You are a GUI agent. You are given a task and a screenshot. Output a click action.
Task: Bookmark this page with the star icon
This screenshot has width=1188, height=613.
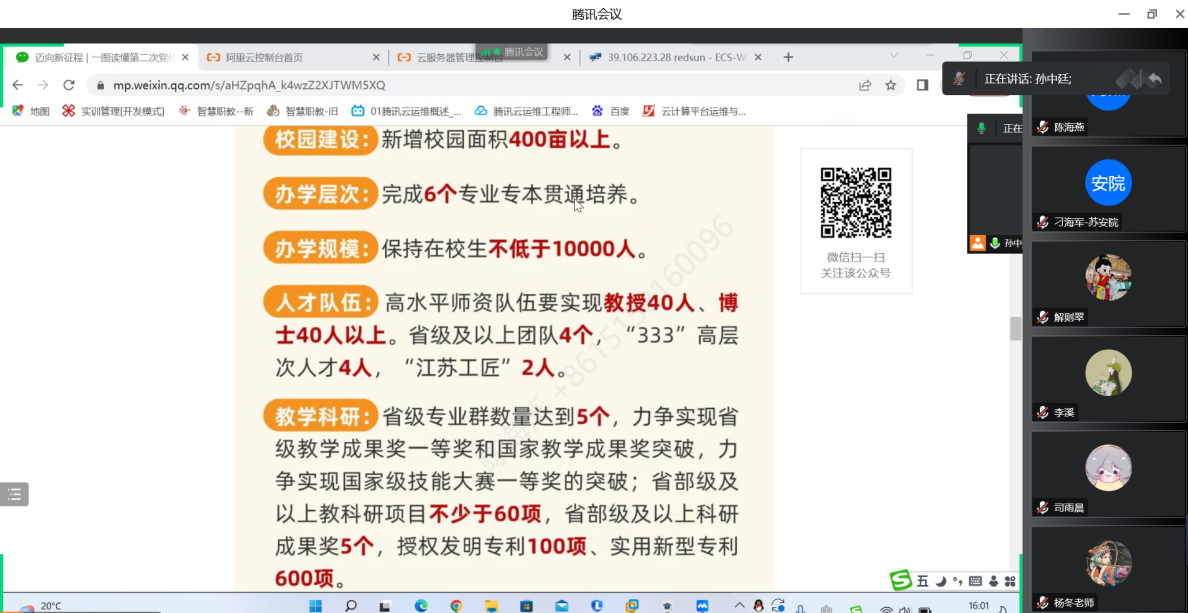coord(890,85)
